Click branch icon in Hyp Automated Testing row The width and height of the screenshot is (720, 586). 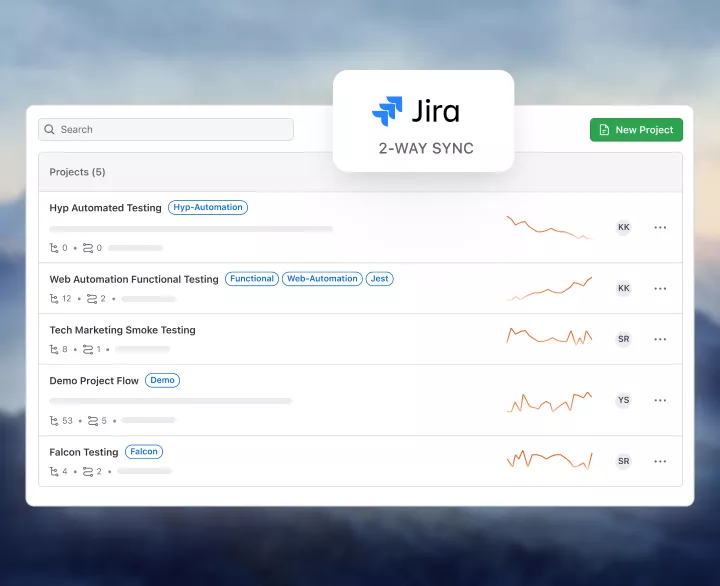pos(54,248)
